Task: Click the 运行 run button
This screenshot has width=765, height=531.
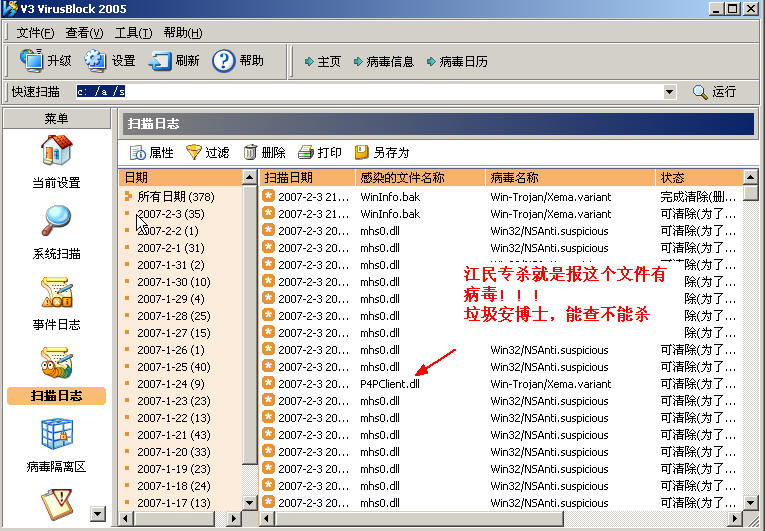Action: 715,92
